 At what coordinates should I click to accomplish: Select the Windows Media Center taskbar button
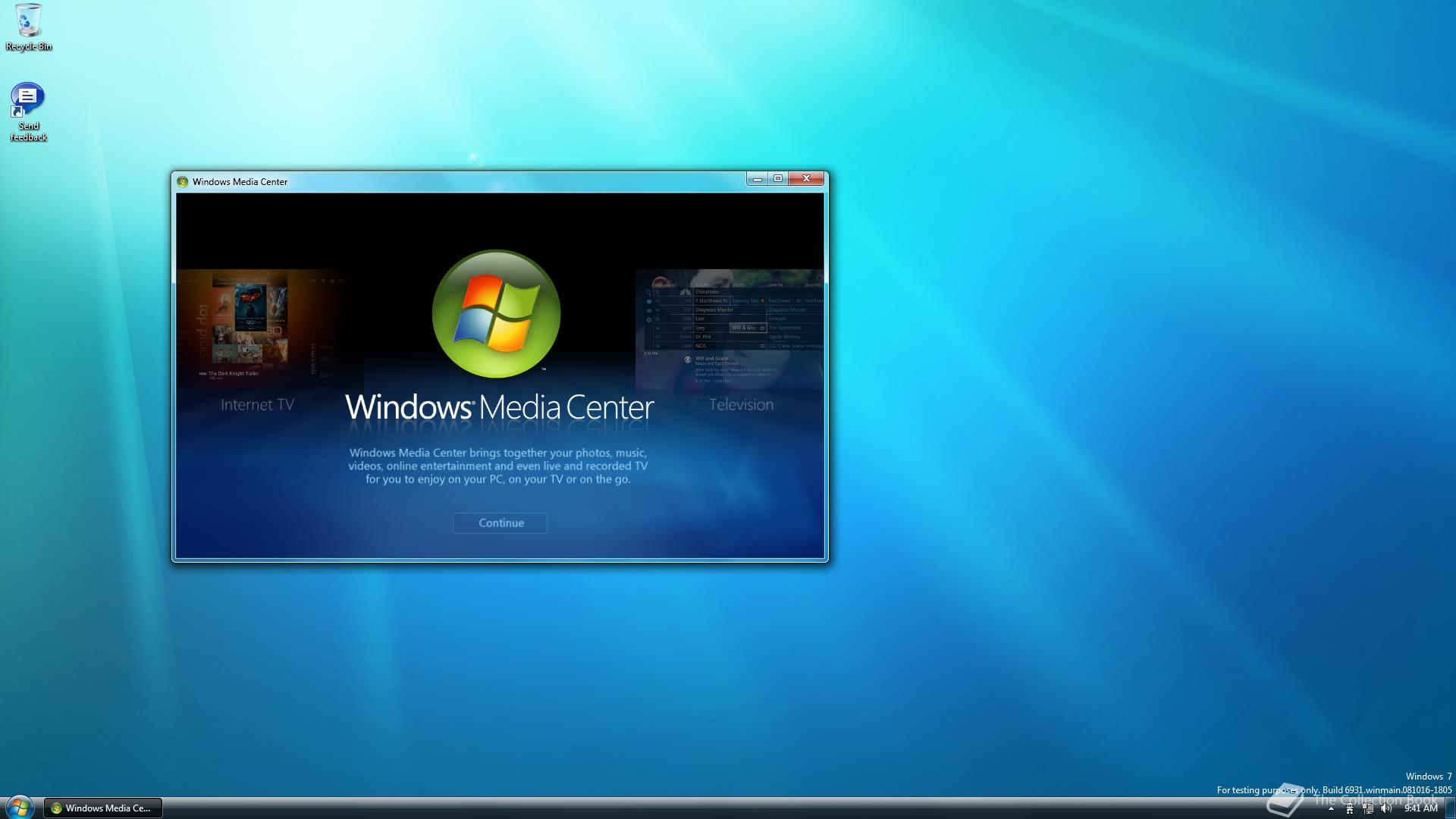tap(103, 808)
